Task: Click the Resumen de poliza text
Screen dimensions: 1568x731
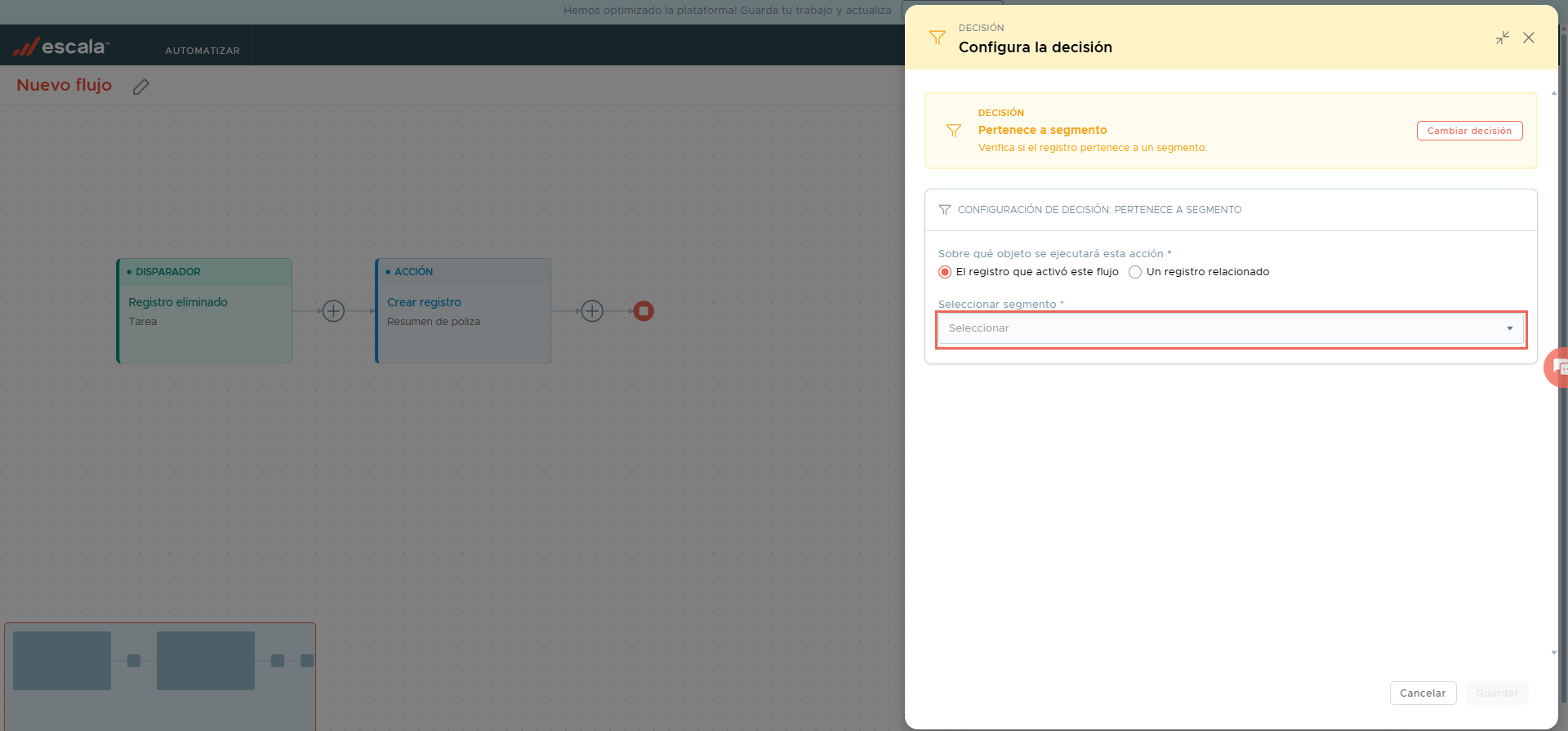Action: (x=434, y=322)
